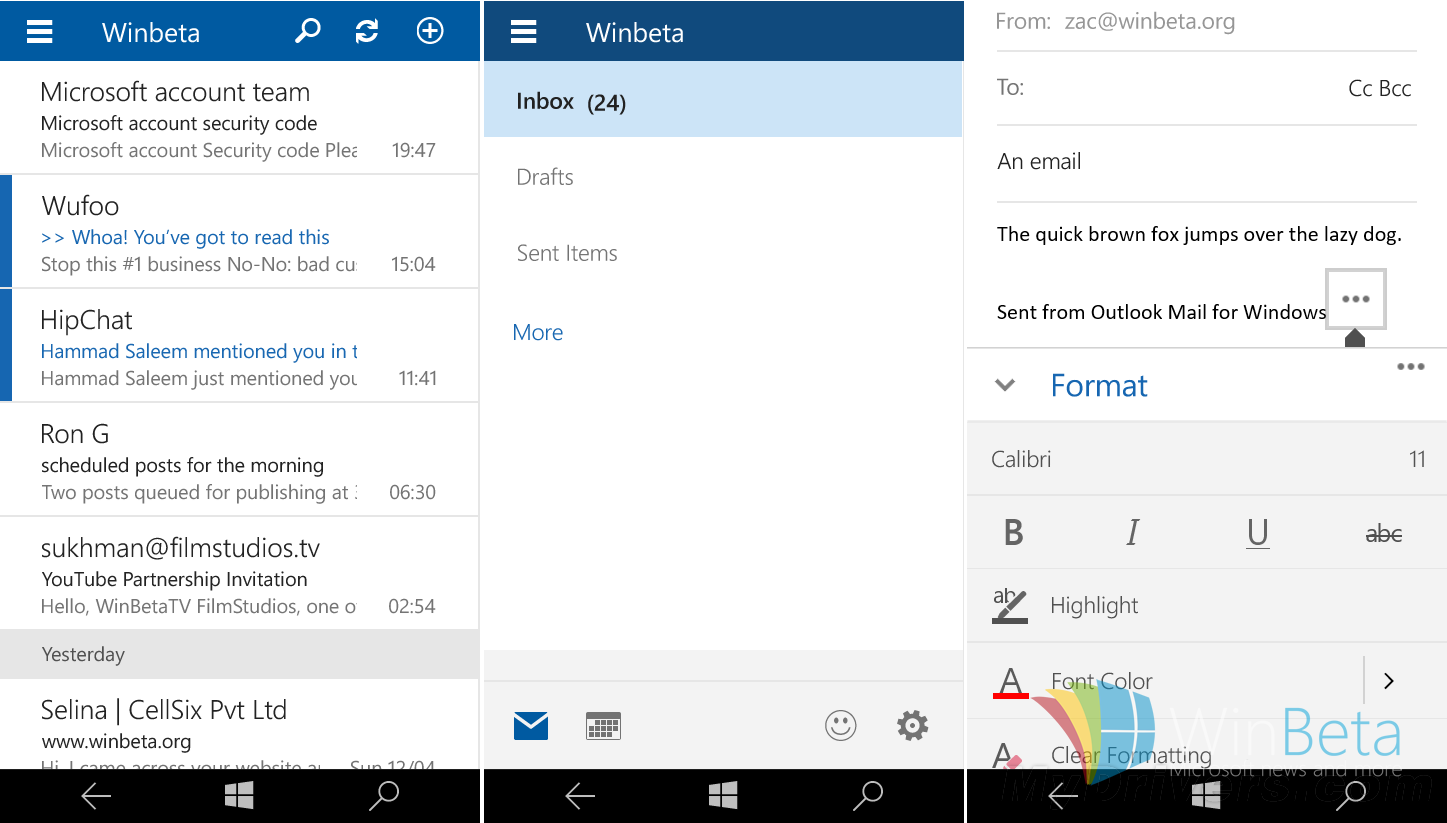Expand Font Color options with the arrow
Viewport: 1447px width, 823px height.
coord(1388,681)
